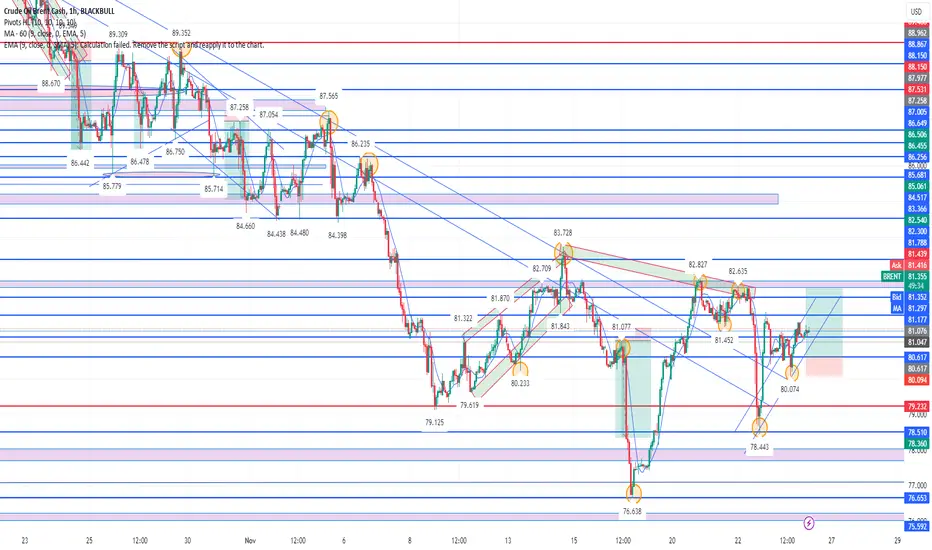Screen dimensions: 932x550
Task: Select the MA - 60 indicator legend
Action: pos(45,33)
